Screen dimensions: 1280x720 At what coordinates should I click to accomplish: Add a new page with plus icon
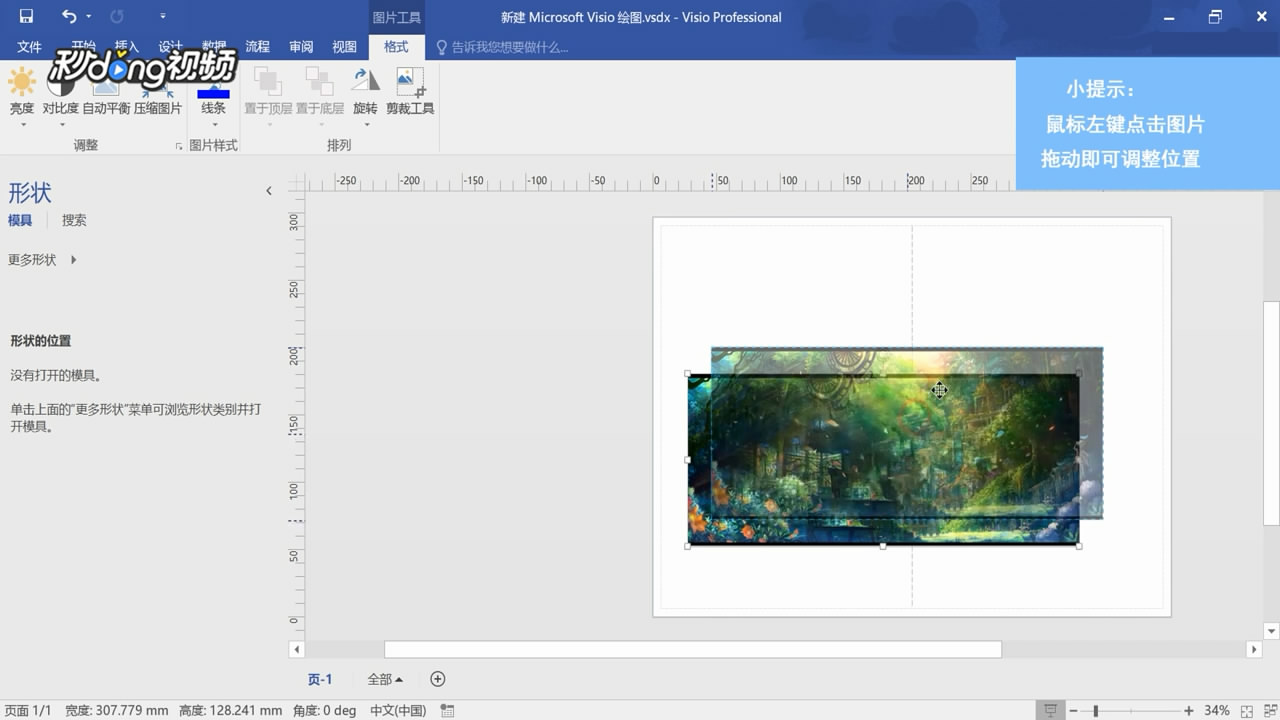point(437,679)
